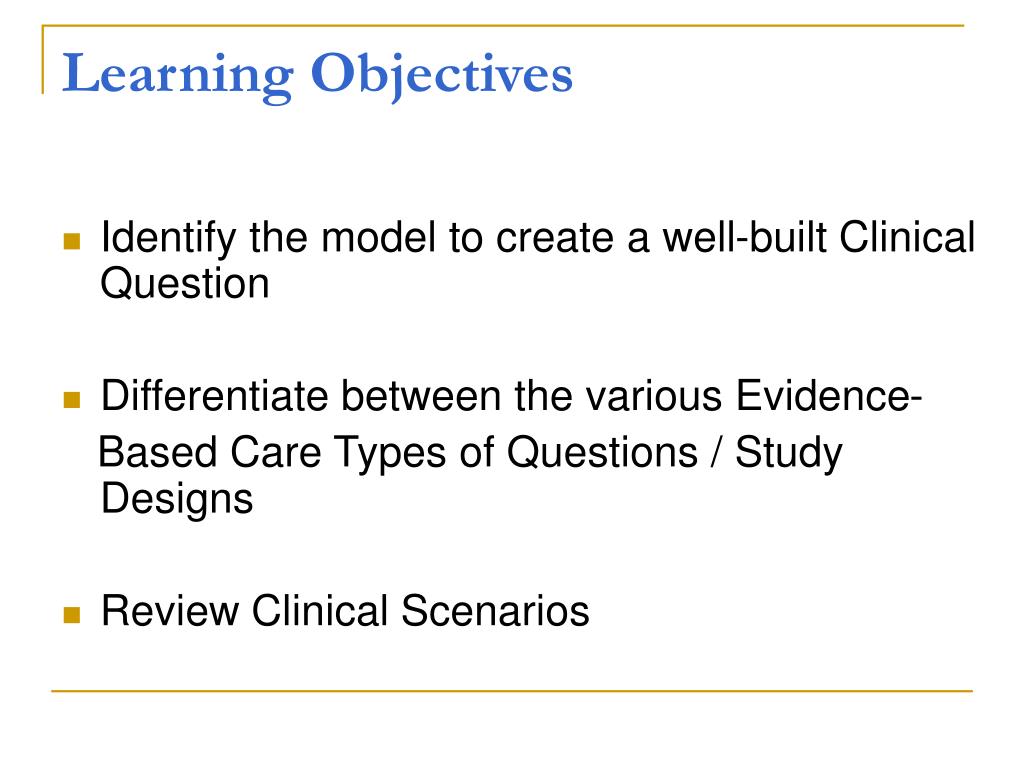Select the 'Learning Objectives' slide title
The height and width of the screenshot is (768, 1024).
coord(317,76)
